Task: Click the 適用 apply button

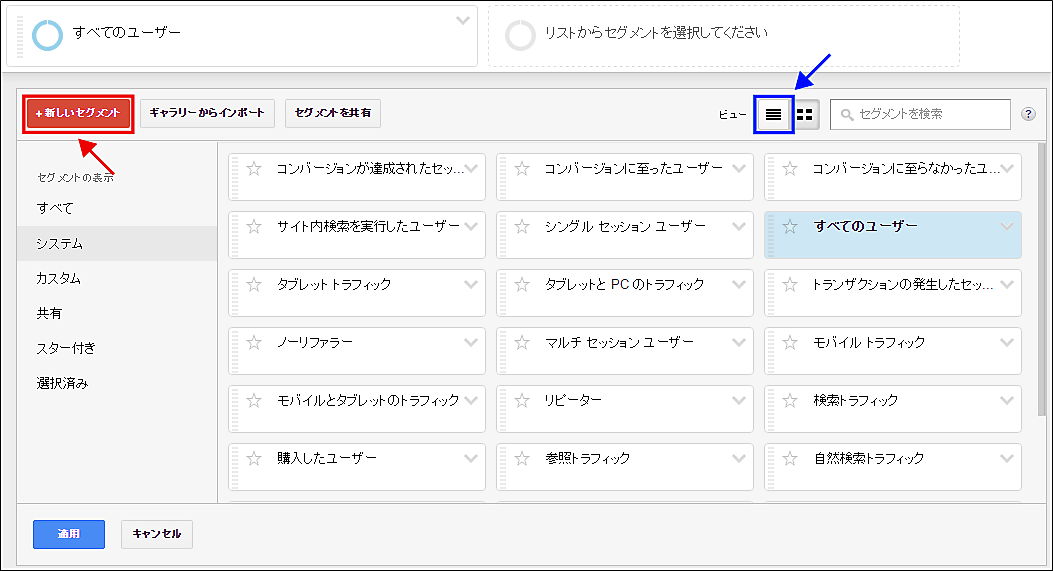Action: [x=68, y=534]
